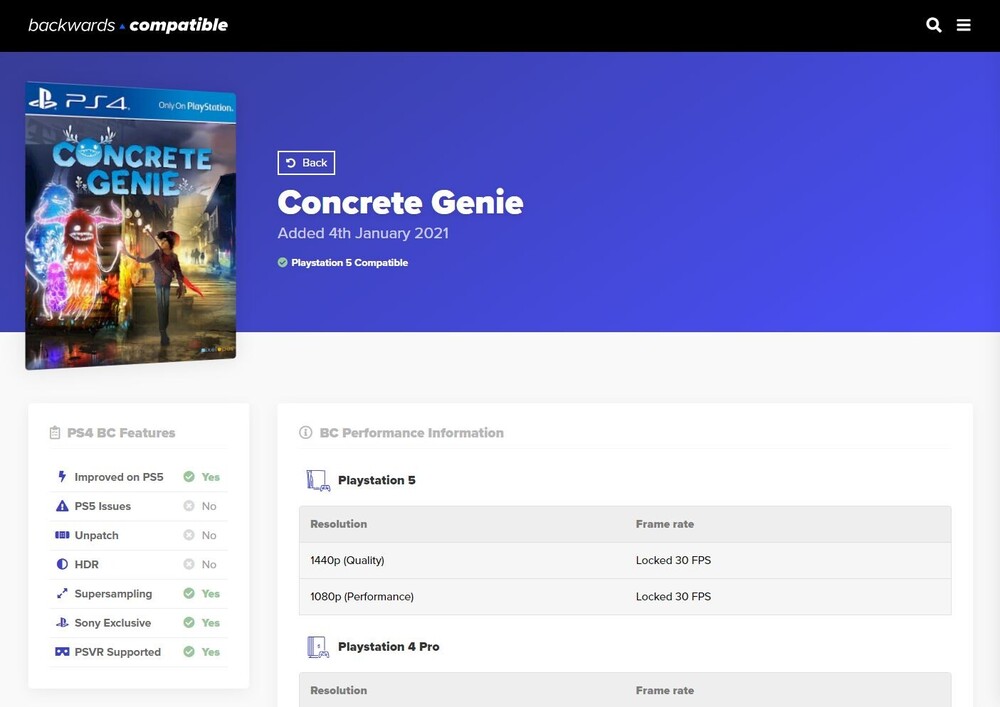Open the hamburger menu in the header

tap(963, 25)
